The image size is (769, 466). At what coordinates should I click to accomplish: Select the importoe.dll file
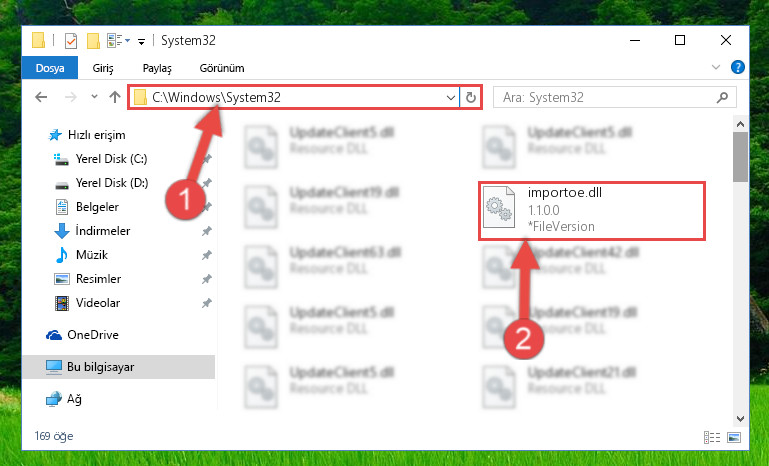(x=591, y=210)
